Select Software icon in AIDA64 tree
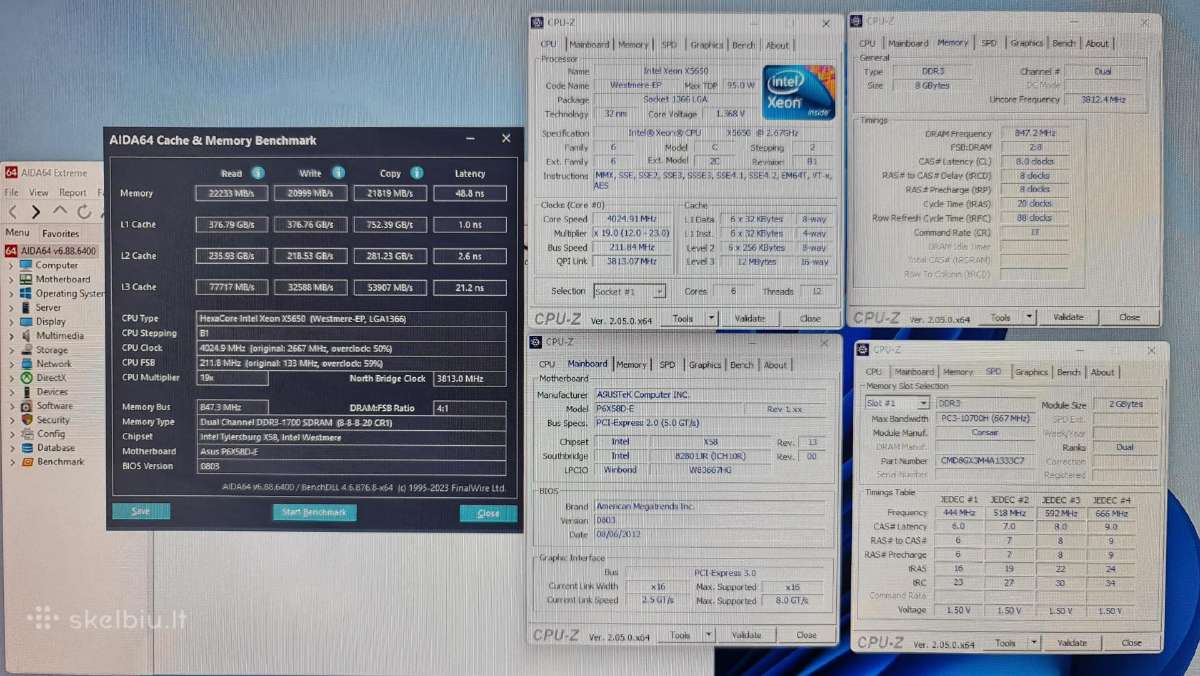Screen dimensions: 1200x676 [25, 406]
